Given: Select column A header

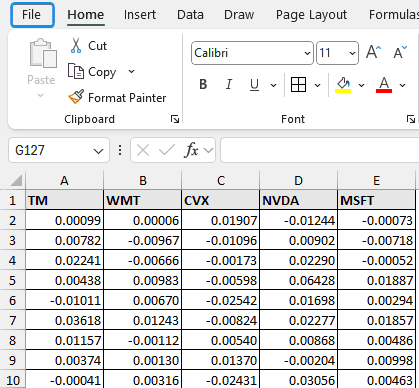Looking at the screenshot, I should [64, 180].
